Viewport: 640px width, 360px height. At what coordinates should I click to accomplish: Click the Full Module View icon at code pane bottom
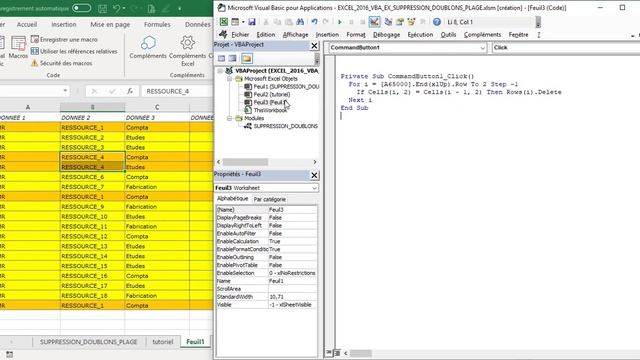tap(337, 352)
